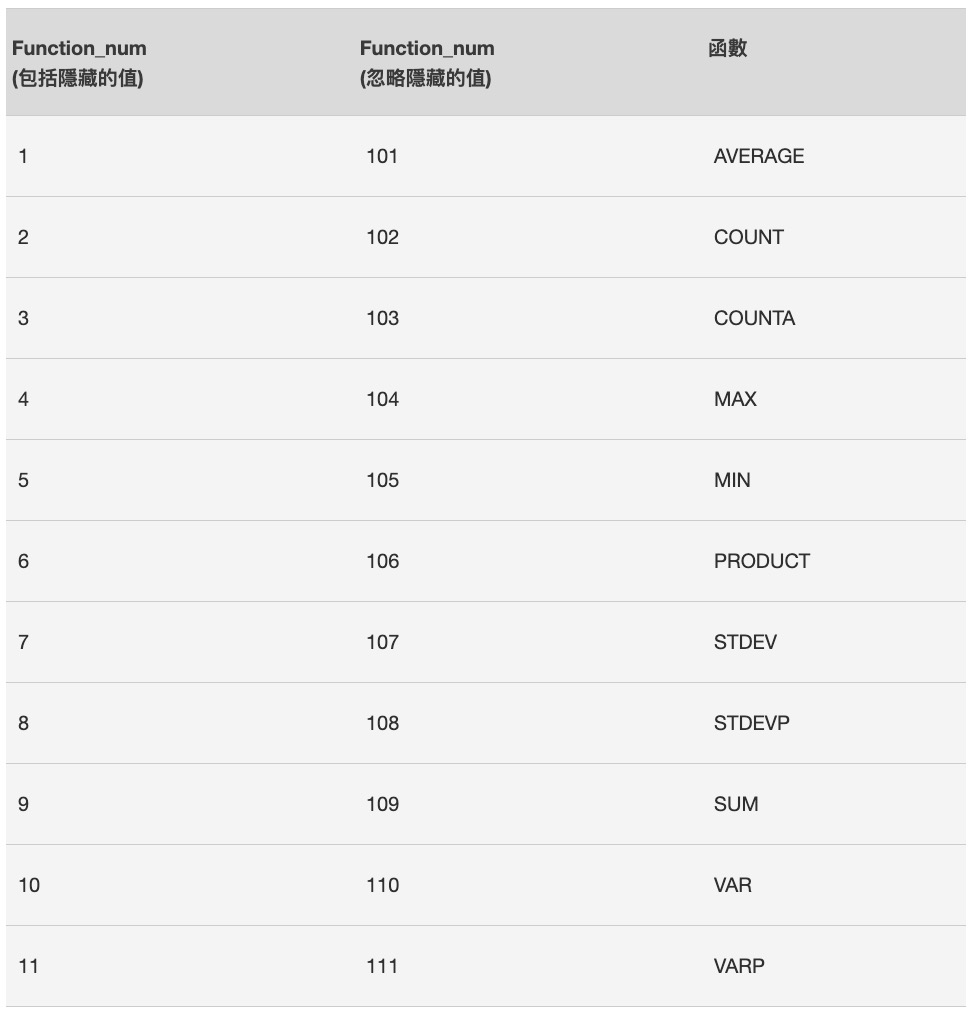
Task: Click the value 111 in the last row
Action: click(382, 966)
